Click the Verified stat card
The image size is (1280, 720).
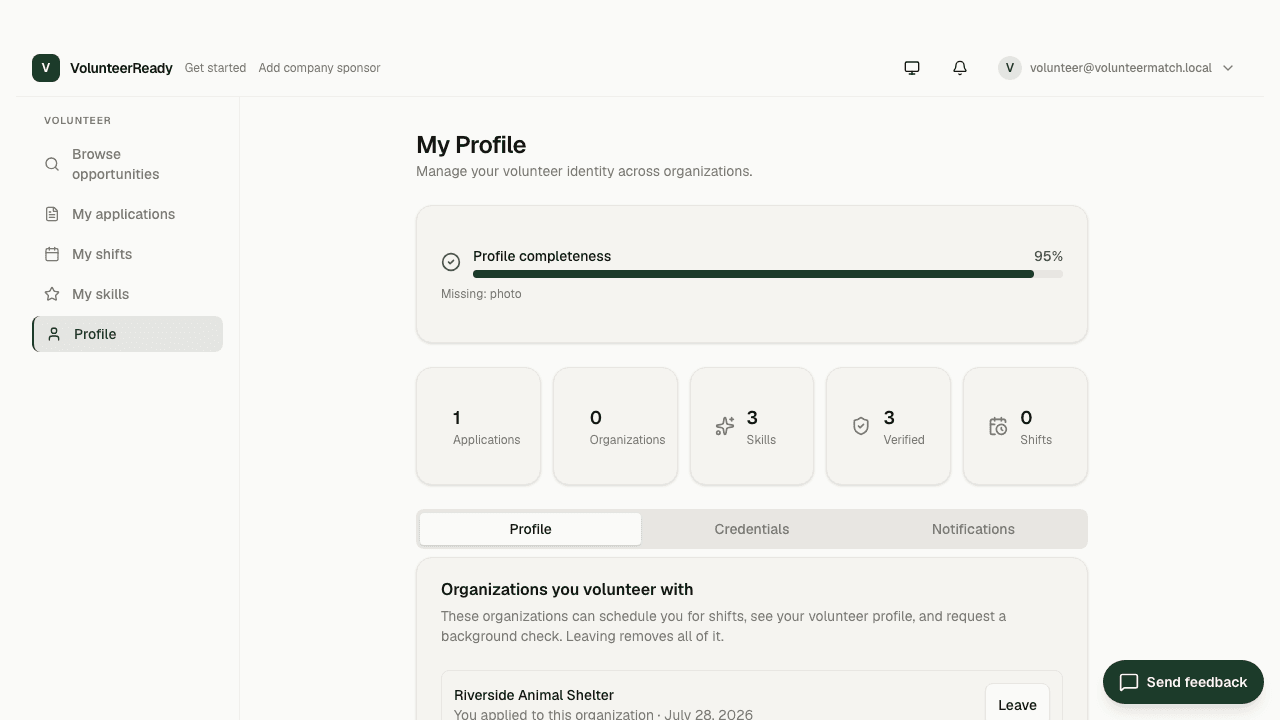coord(888,426)
